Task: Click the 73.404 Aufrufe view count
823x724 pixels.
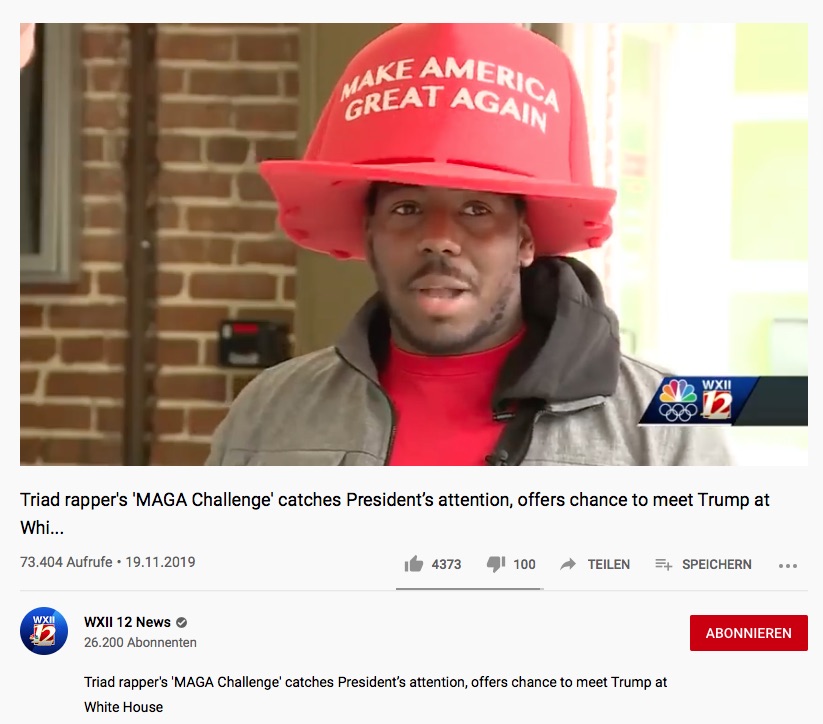Action: point(66,562)
